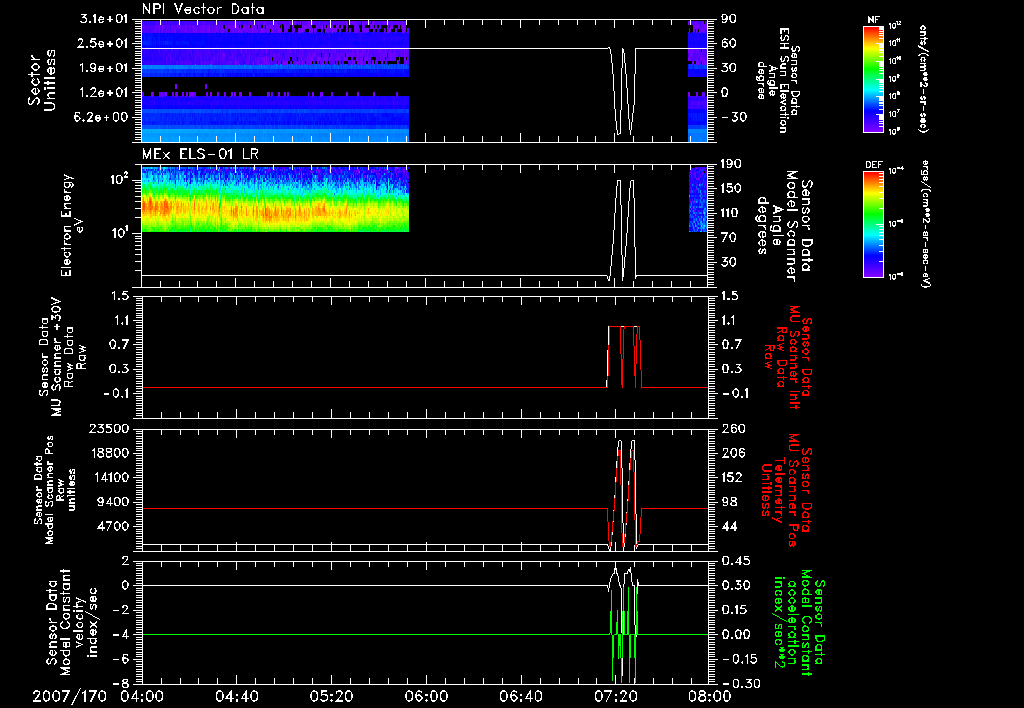Click the 04:40 time tick label

pyautogui.click(x=237, y=696)
